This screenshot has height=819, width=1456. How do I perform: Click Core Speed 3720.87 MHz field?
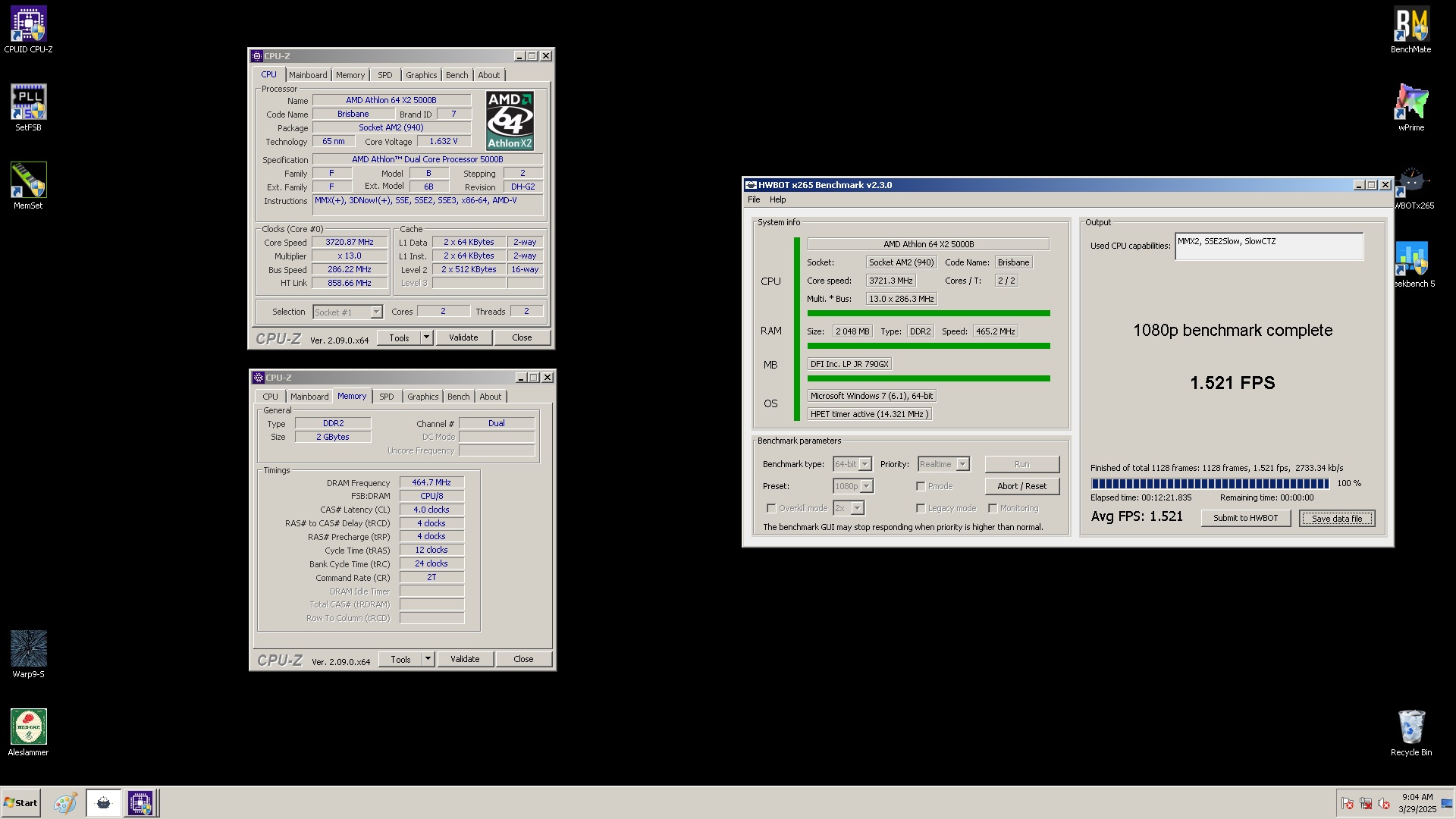pos(350,243)
